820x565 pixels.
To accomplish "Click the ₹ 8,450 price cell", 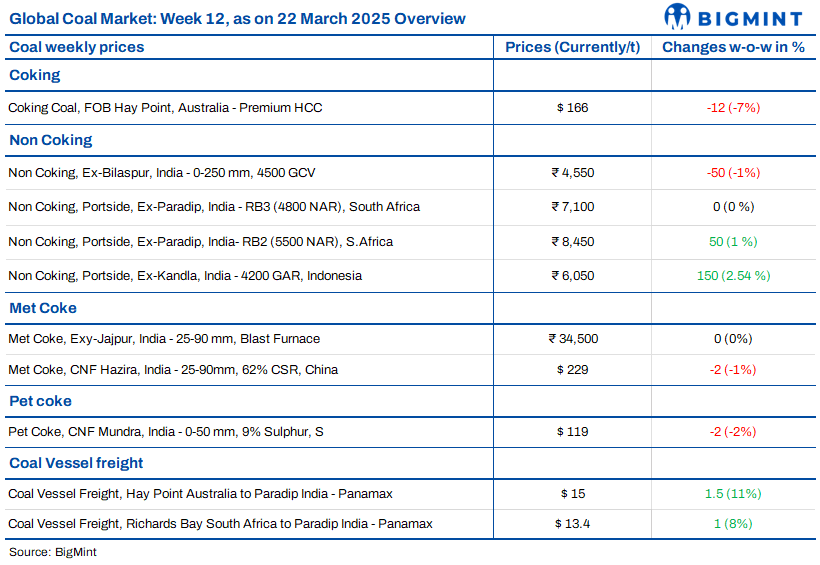I will point(572,241).
